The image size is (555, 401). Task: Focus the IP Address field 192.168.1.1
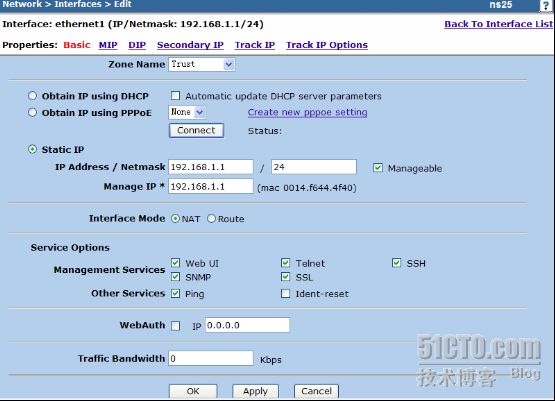click(211, 167)
